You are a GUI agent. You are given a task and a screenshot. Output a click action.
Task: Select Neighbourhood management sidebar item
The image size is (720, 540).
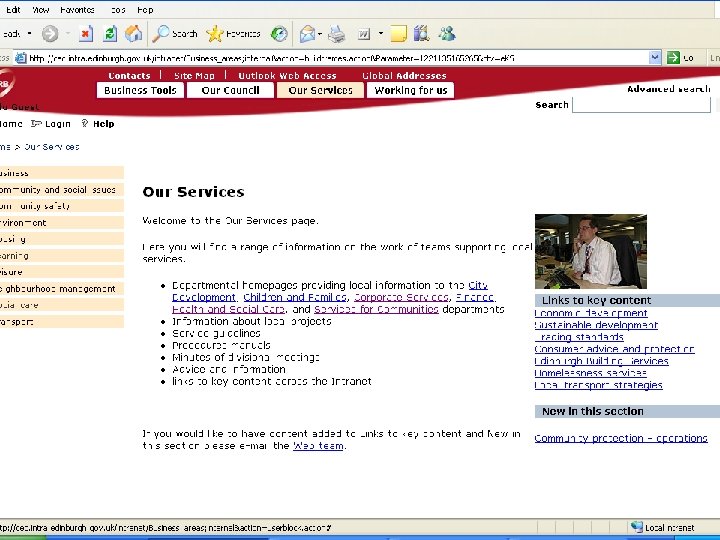point(62,288)
